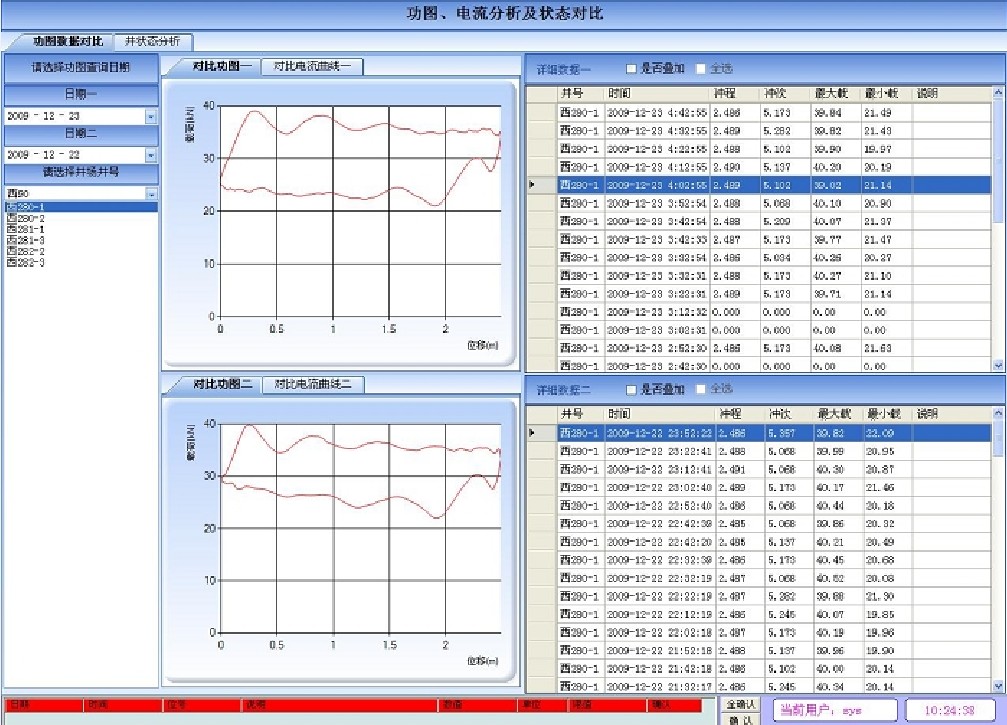The height and width of the screenshot is (725, 1007).
Task: Click 全确认 button
Action: (740, 704)
